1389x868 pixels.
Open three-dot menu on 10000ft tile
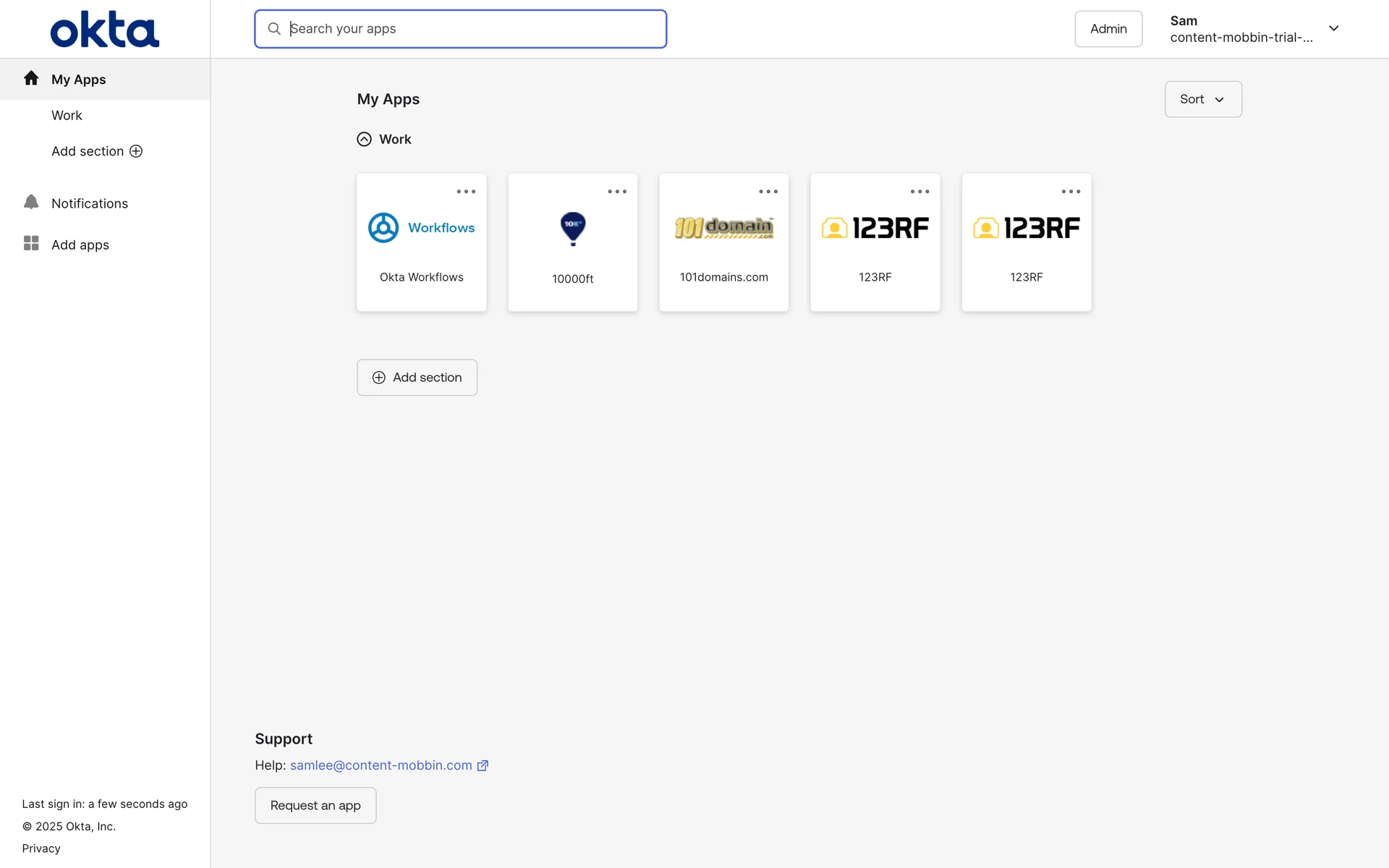pyautogui.click(x=617, y=192)
